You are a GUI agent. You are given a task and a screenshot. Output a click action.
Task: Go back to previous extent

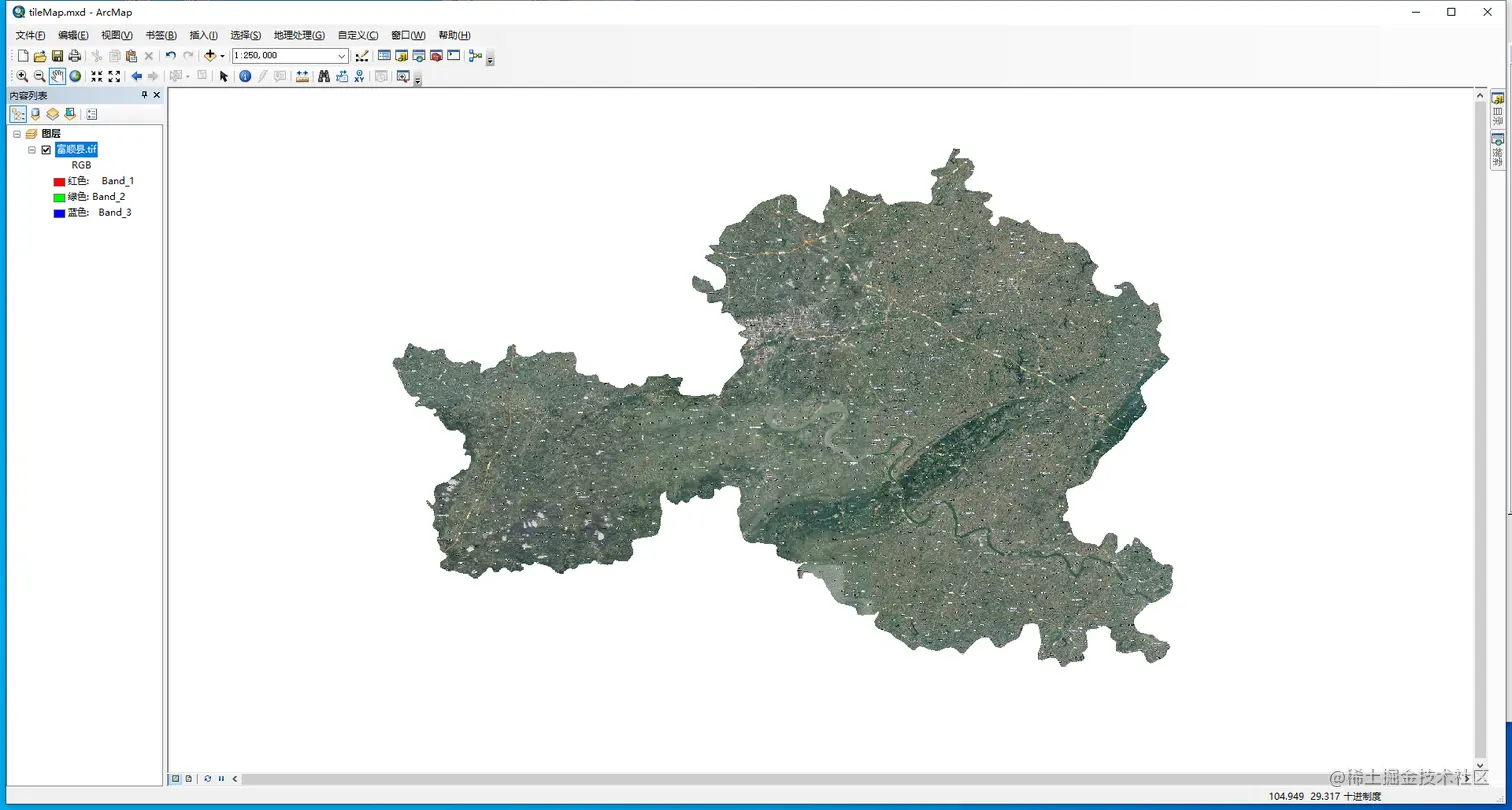[x=136, y=76]
